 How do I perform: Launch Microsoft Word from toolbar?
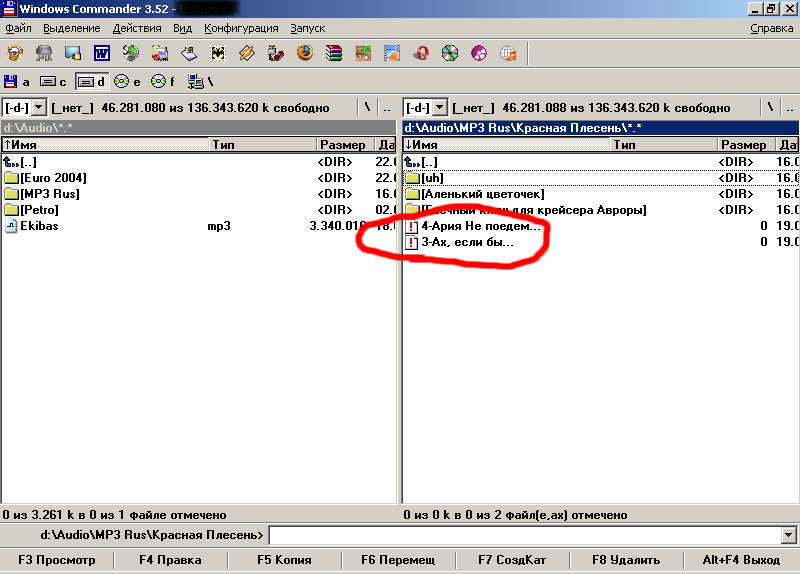pos(102,53)
